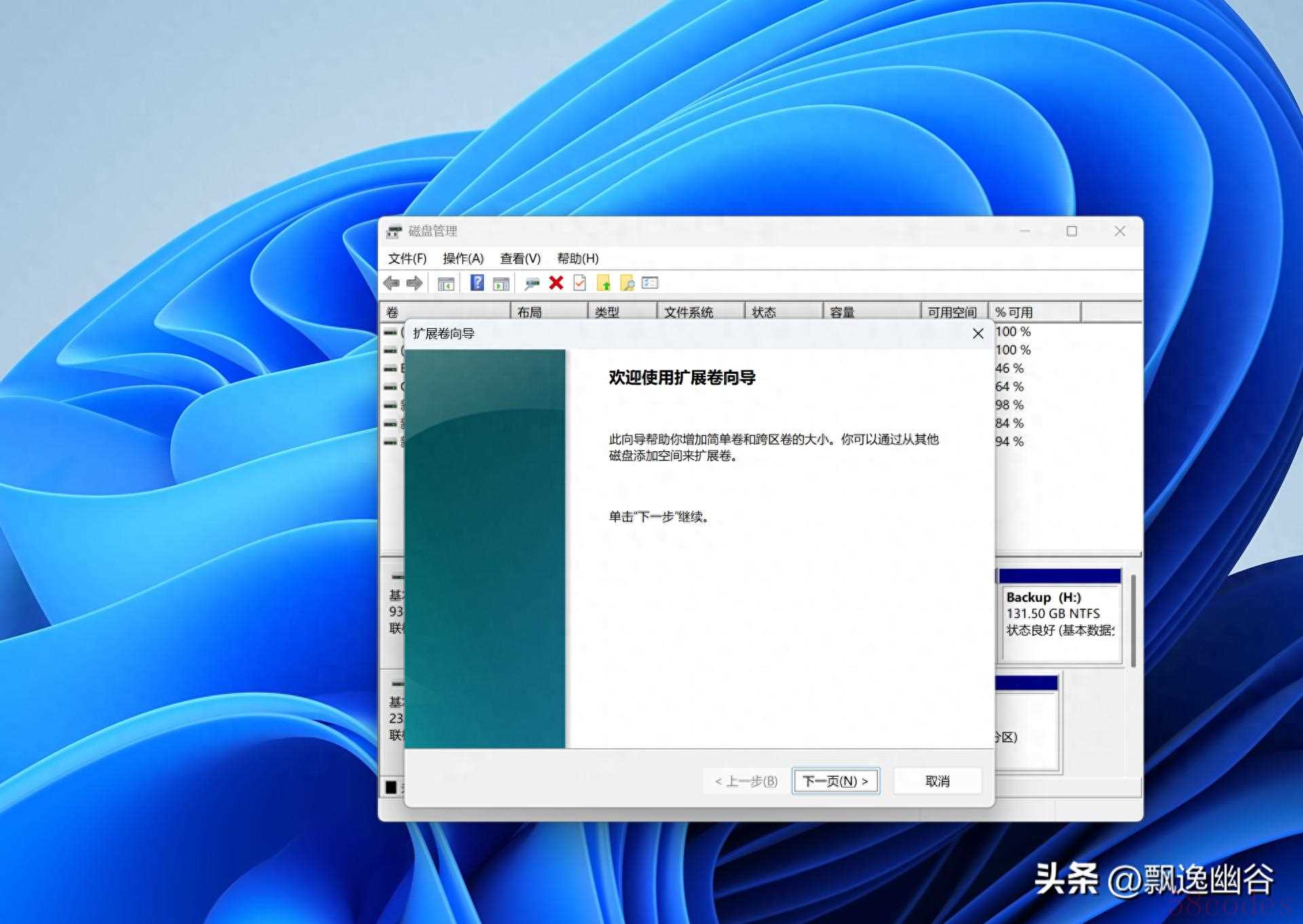Click the 容量 column header
The height and width of the screenshot is (924, 1303).
[x=871, y=312]
